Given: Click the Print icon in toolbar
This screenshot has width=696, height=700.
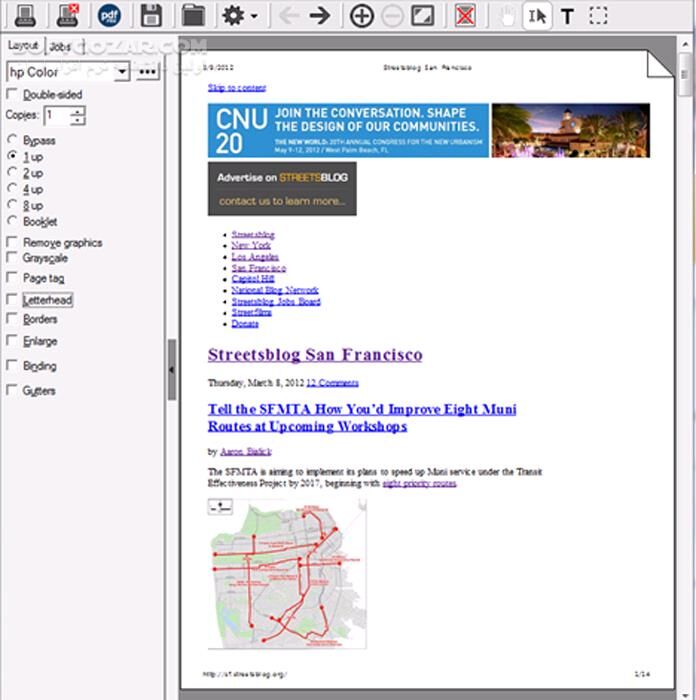Looking at the screenshot, I should [23, 15].
